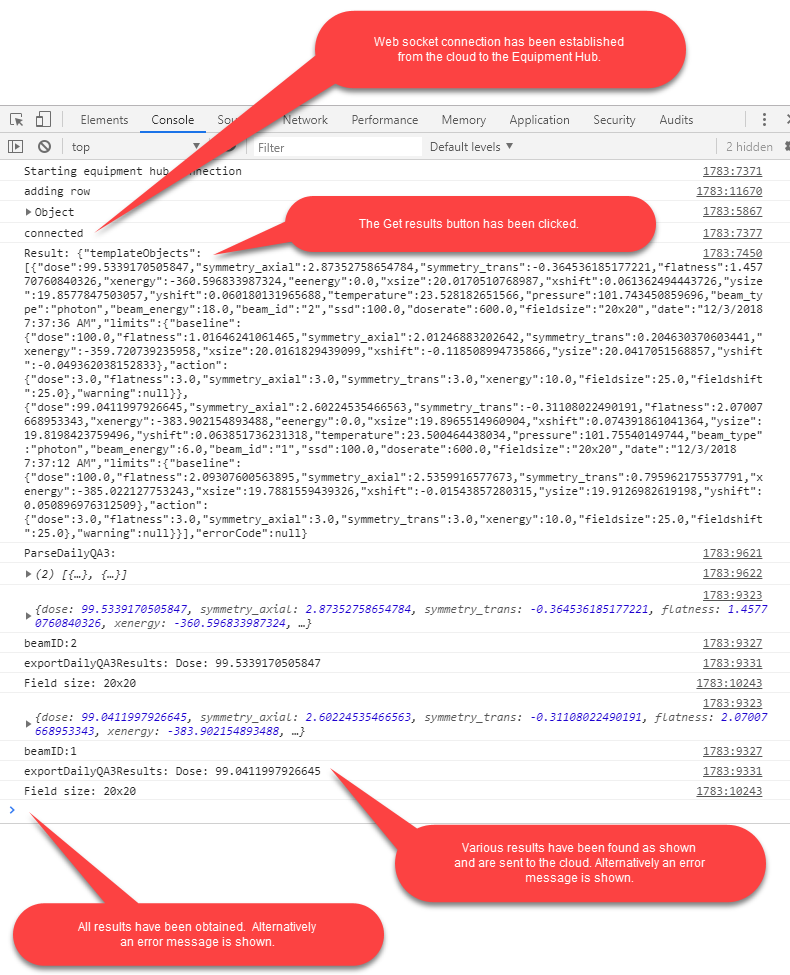
Task: Open source link 1783:7450 beside Result
Action: point(732,254)
